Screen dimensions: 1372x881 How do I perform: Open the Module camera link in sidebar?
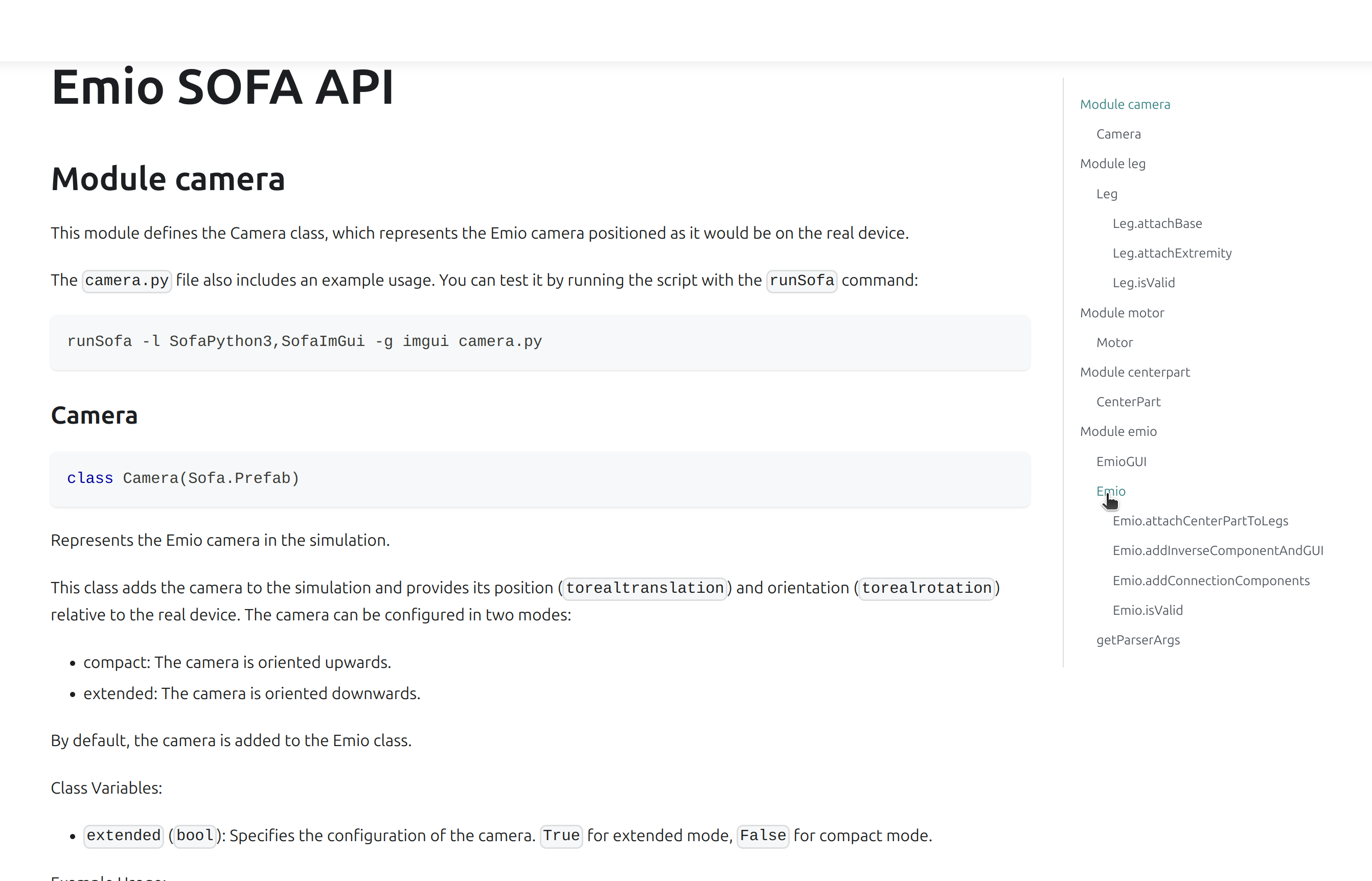1125,104
